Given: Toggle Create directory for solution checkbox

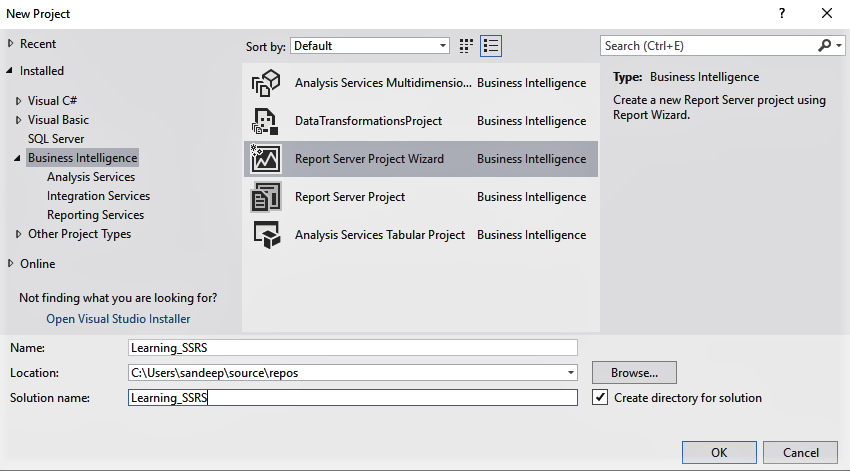Looking at the screenshot, I should point(600,397).
